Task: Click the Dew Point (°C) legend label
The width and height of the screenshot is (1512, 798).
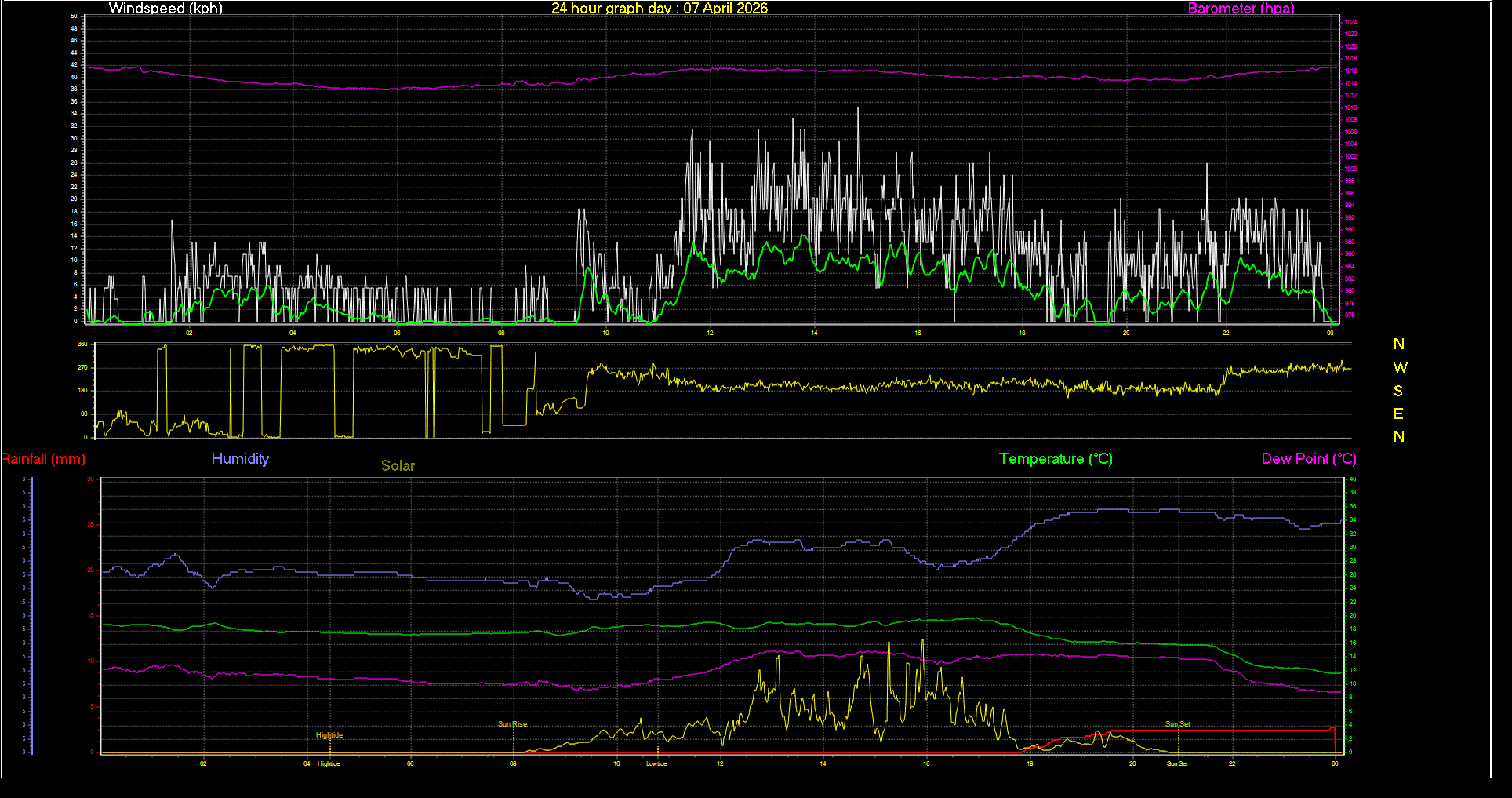Action: coord(1308,459)
